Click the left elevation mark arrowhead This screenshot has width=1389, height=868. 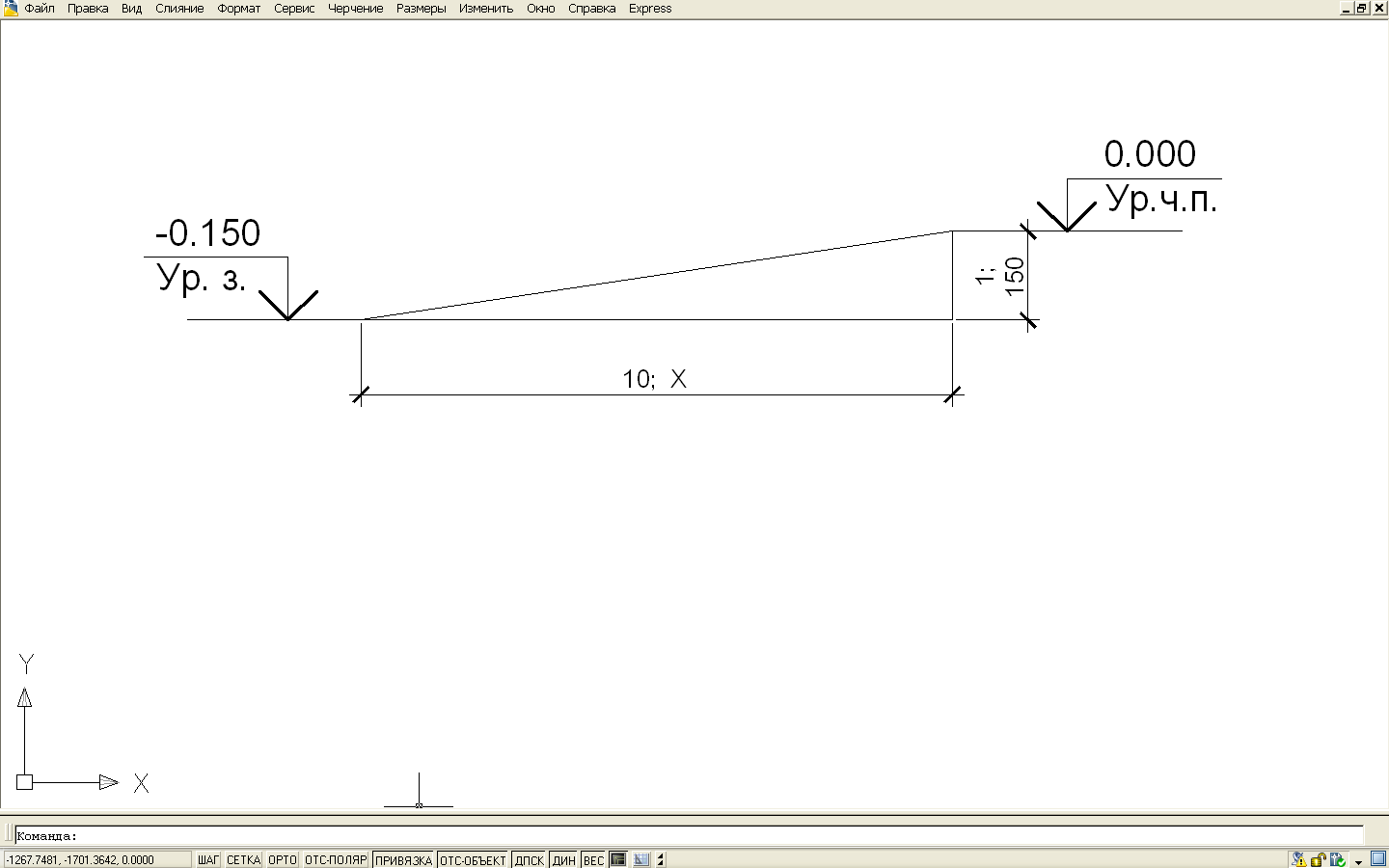[x=287, y=305]
